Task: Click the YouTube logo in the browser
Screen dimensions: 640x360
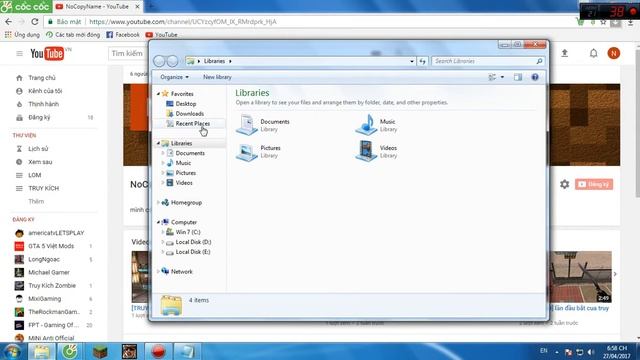Action: pyautogui.click(x=47, y=53)
